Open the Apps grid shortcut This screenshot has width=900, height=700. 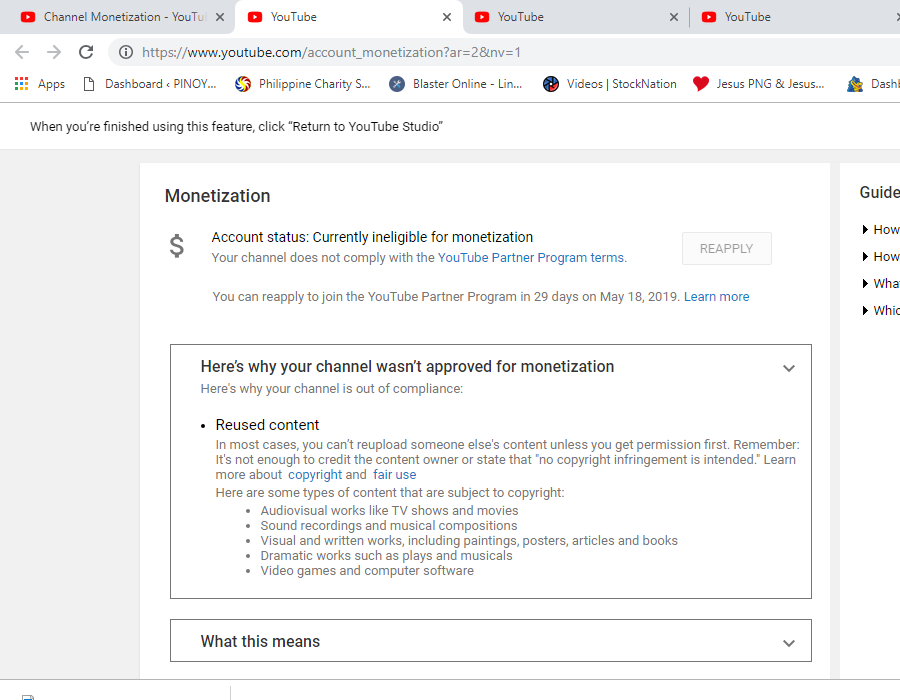tap(40, 84)
